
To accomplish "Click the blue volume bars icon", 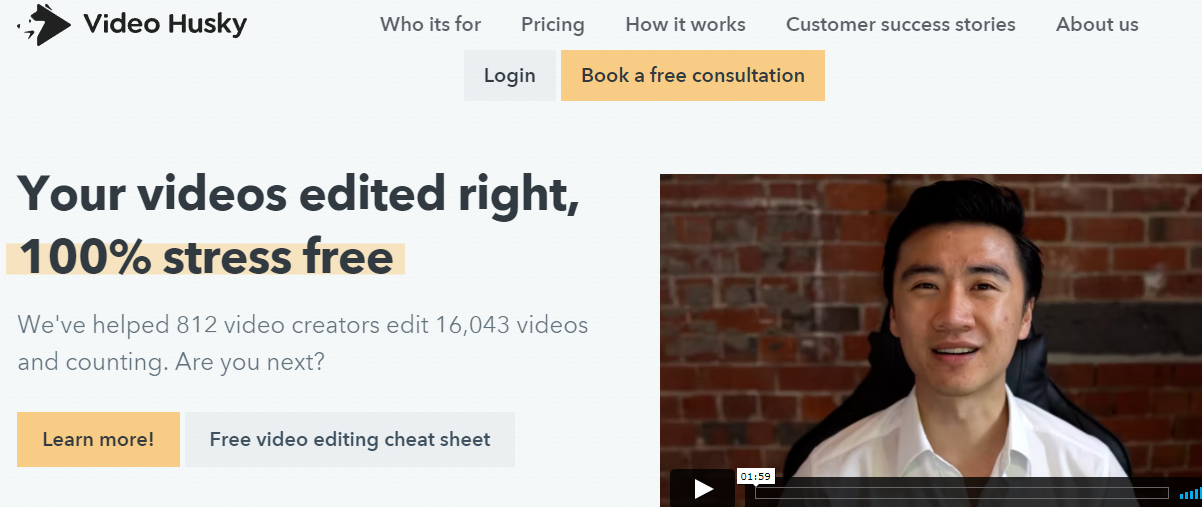I will 1190,493.
